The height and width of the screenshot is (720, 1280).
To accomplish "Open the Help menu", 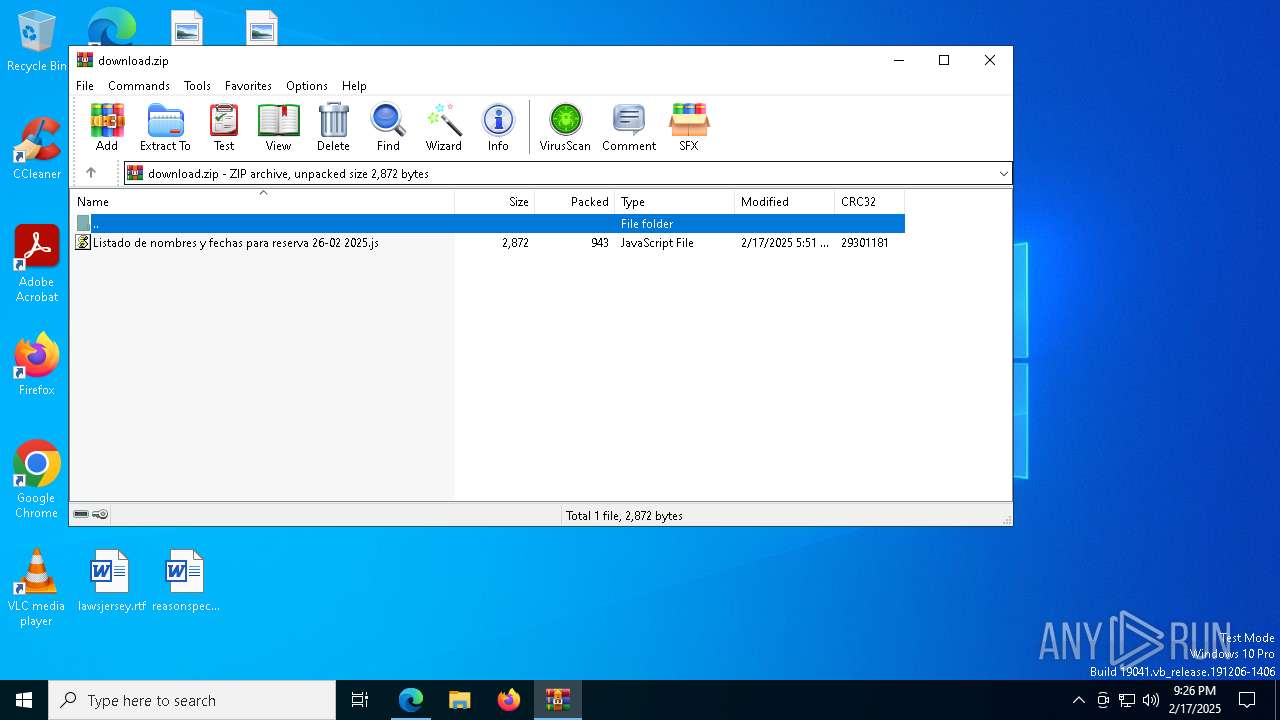I will coord(354,86).
